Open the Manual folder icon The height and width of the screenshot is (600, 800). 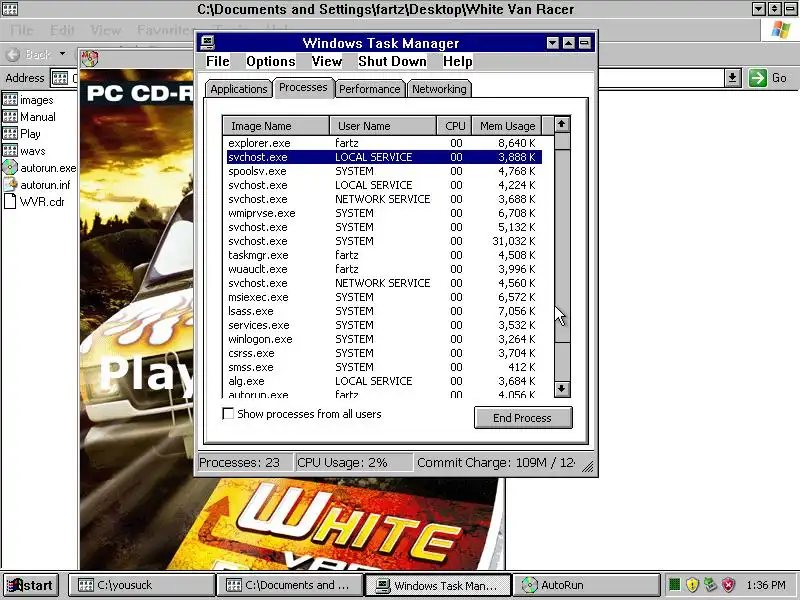click(x=10, y=116)
